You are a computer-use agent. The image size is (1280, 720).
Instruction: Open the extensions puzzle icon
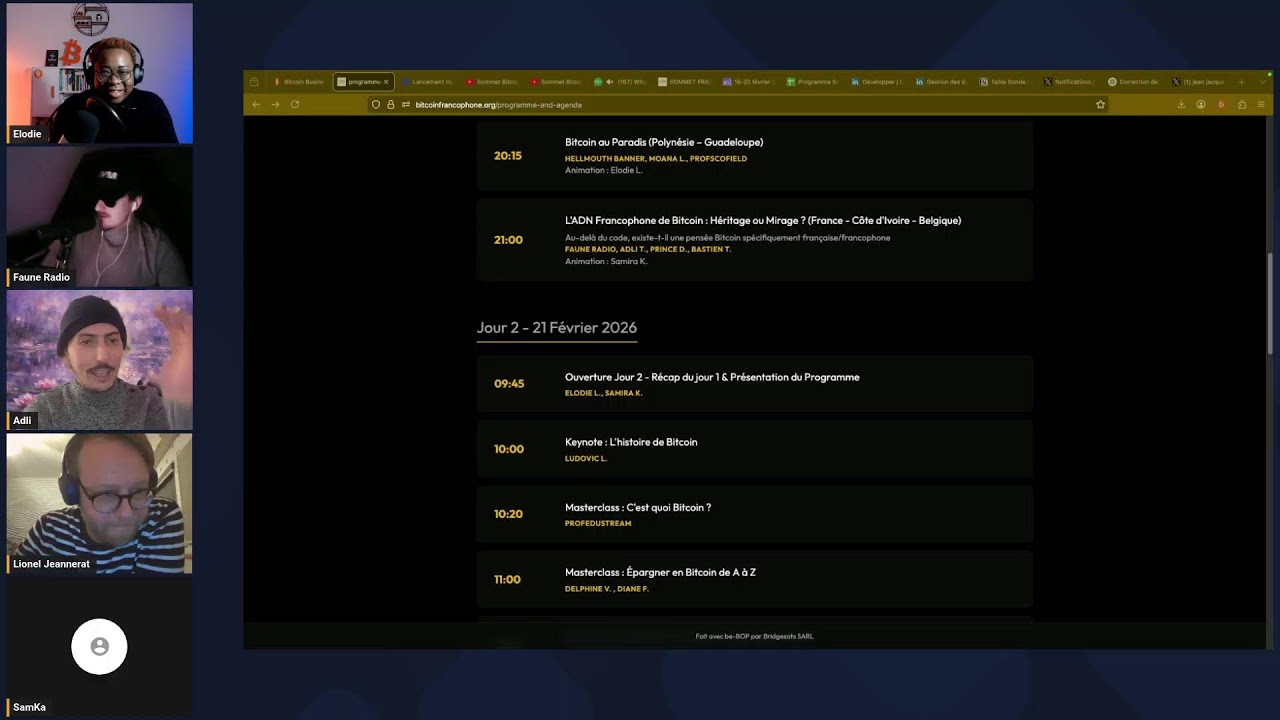(1242, 104)
